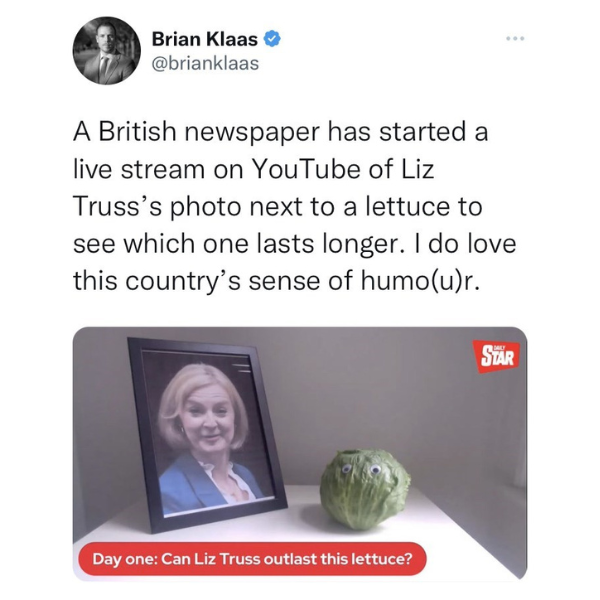Click the Brian Klaas display name
The image size is (600, 600).
tap(205, 39)
